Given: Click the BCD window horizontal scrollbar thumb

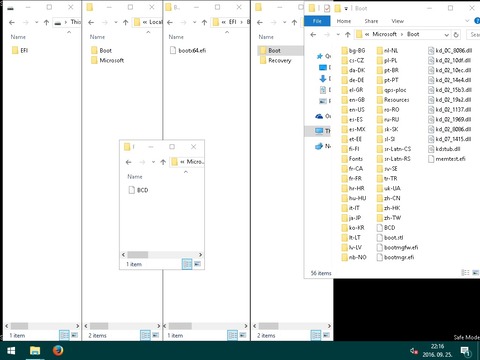Looking at the screenshot, I should tap(138, 255).
